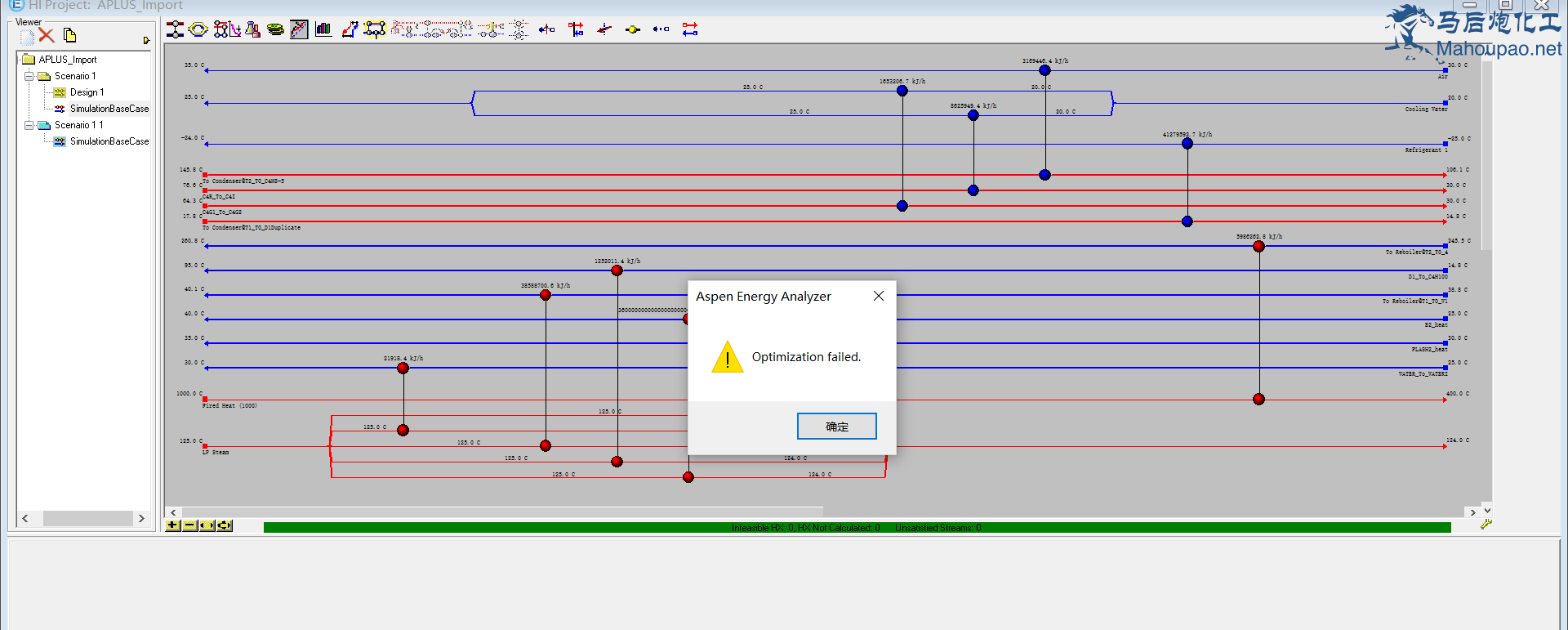Viewport: 1568px width, 630px height.
Task: Click the Unsatisfied Streams: 0 status text
Action: 938,528
